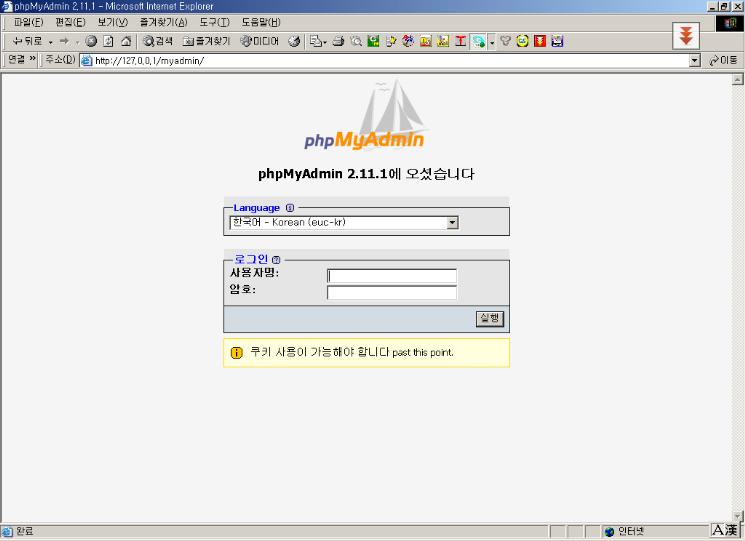Open the dropdown arrow next to the globe icon

(x=492, y=42)
